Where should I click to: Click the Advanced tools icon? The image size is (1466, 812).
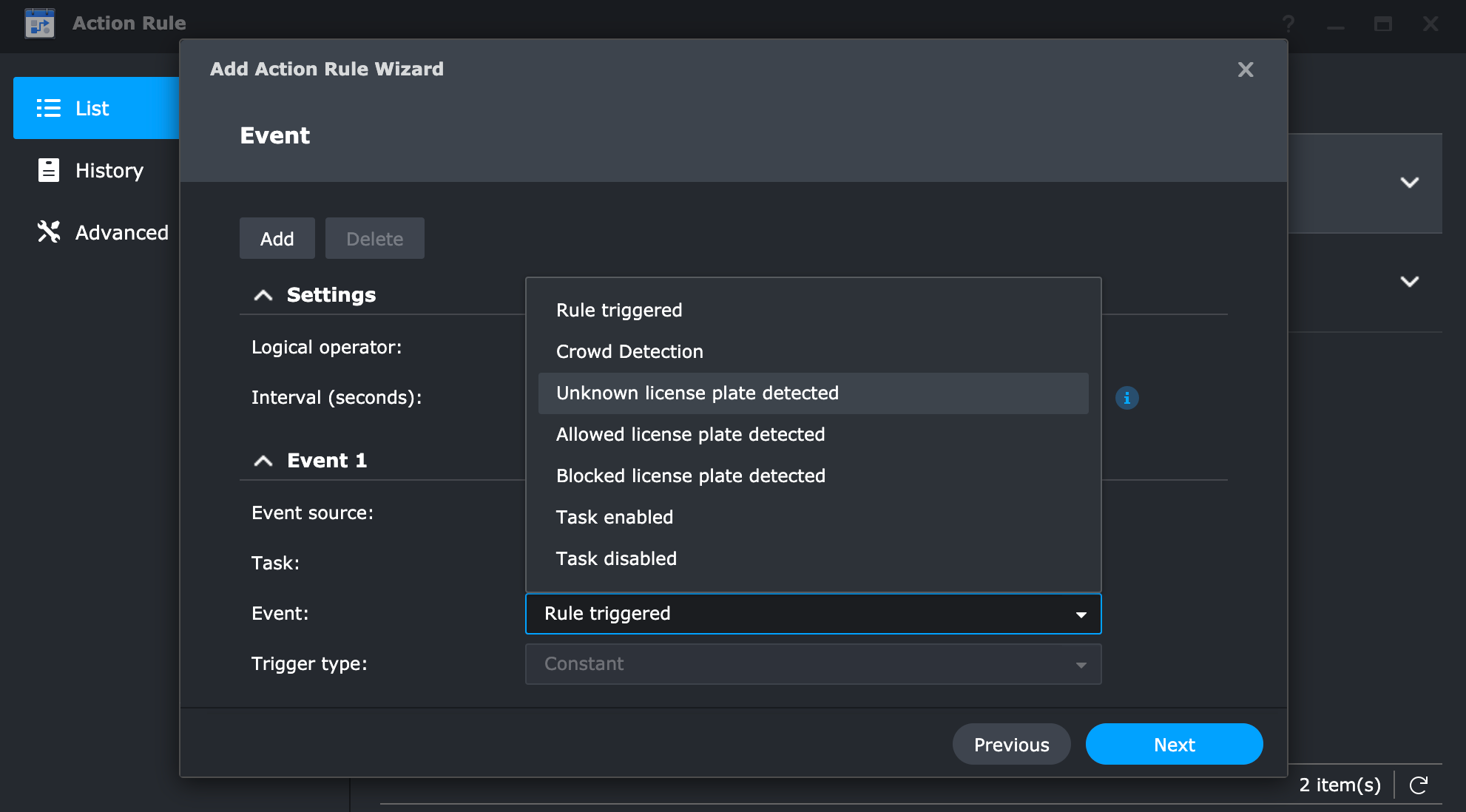(49, 232)
